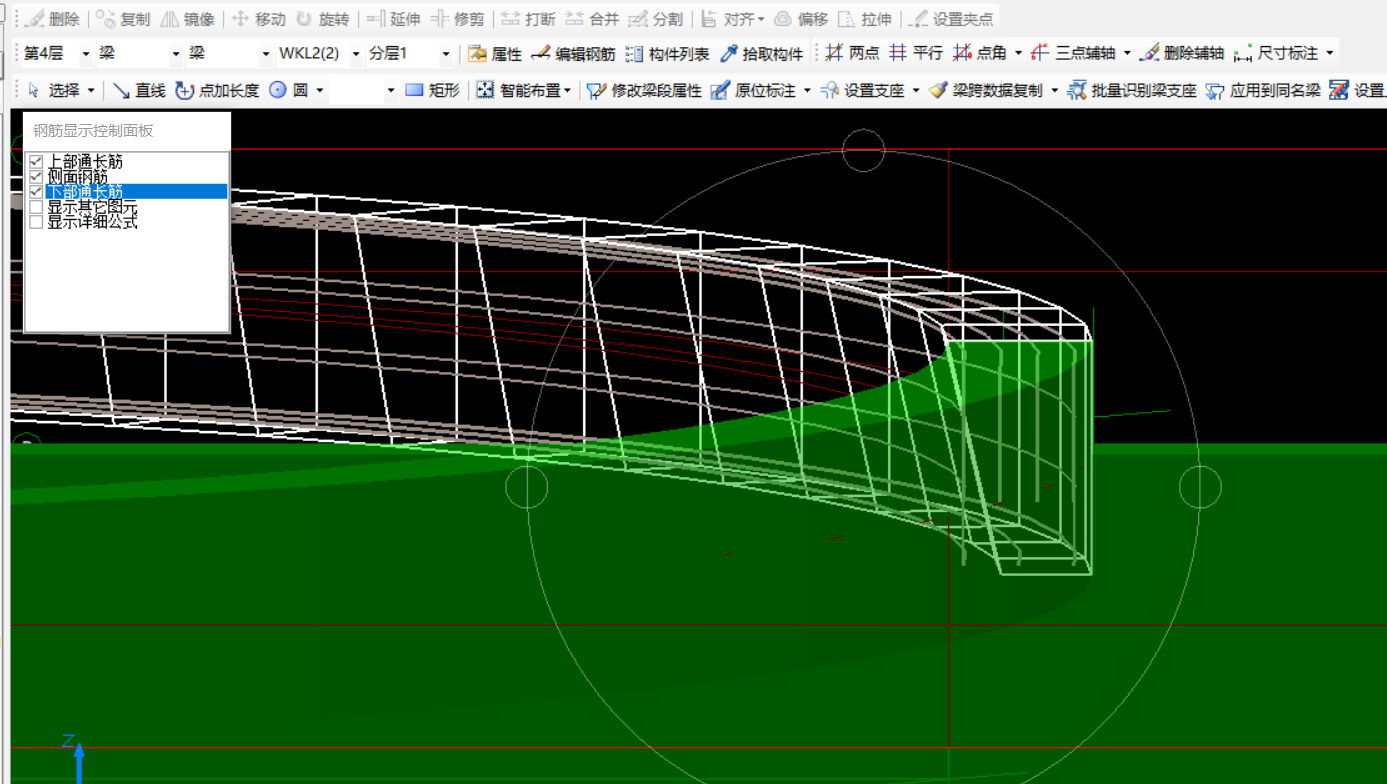The image size is (1387, 784).
Task: Click 修改梁段属性 (modify beam segment)
Action: pos(644,90)
